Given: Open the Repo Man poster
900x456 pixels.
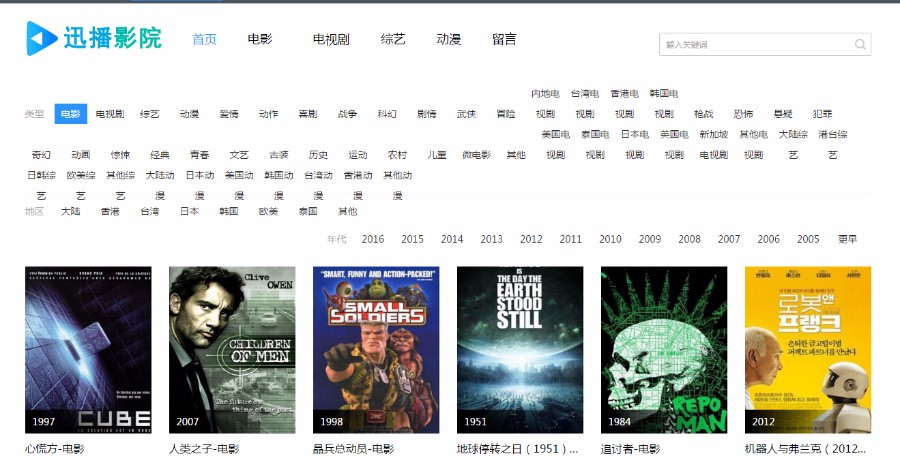Looking at the screenshot, I should click(664, 350).
